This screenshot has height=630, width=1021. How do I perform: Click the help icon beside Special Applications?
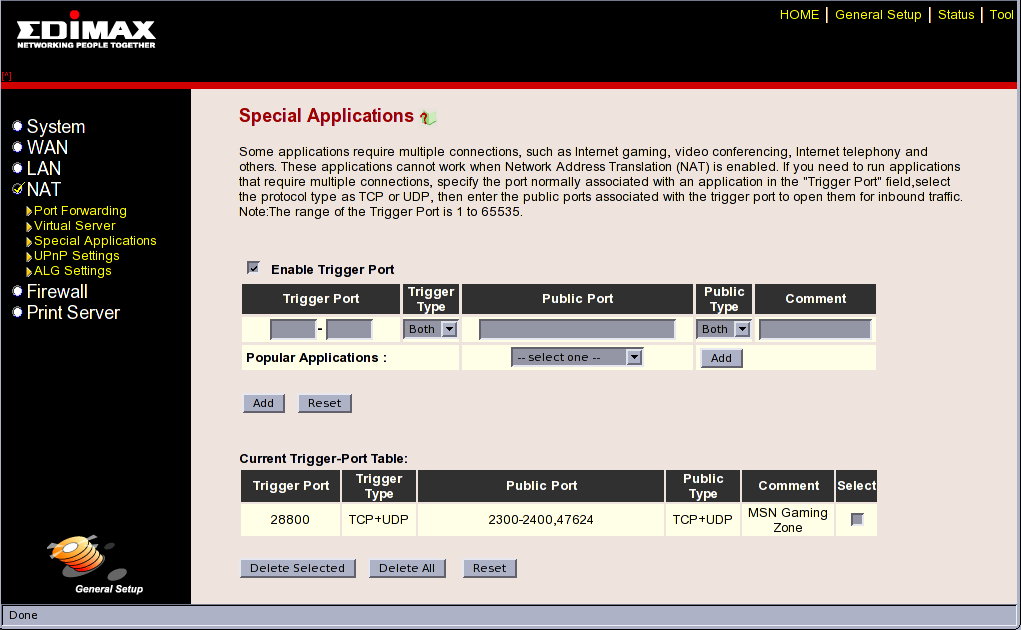[428, 118]
